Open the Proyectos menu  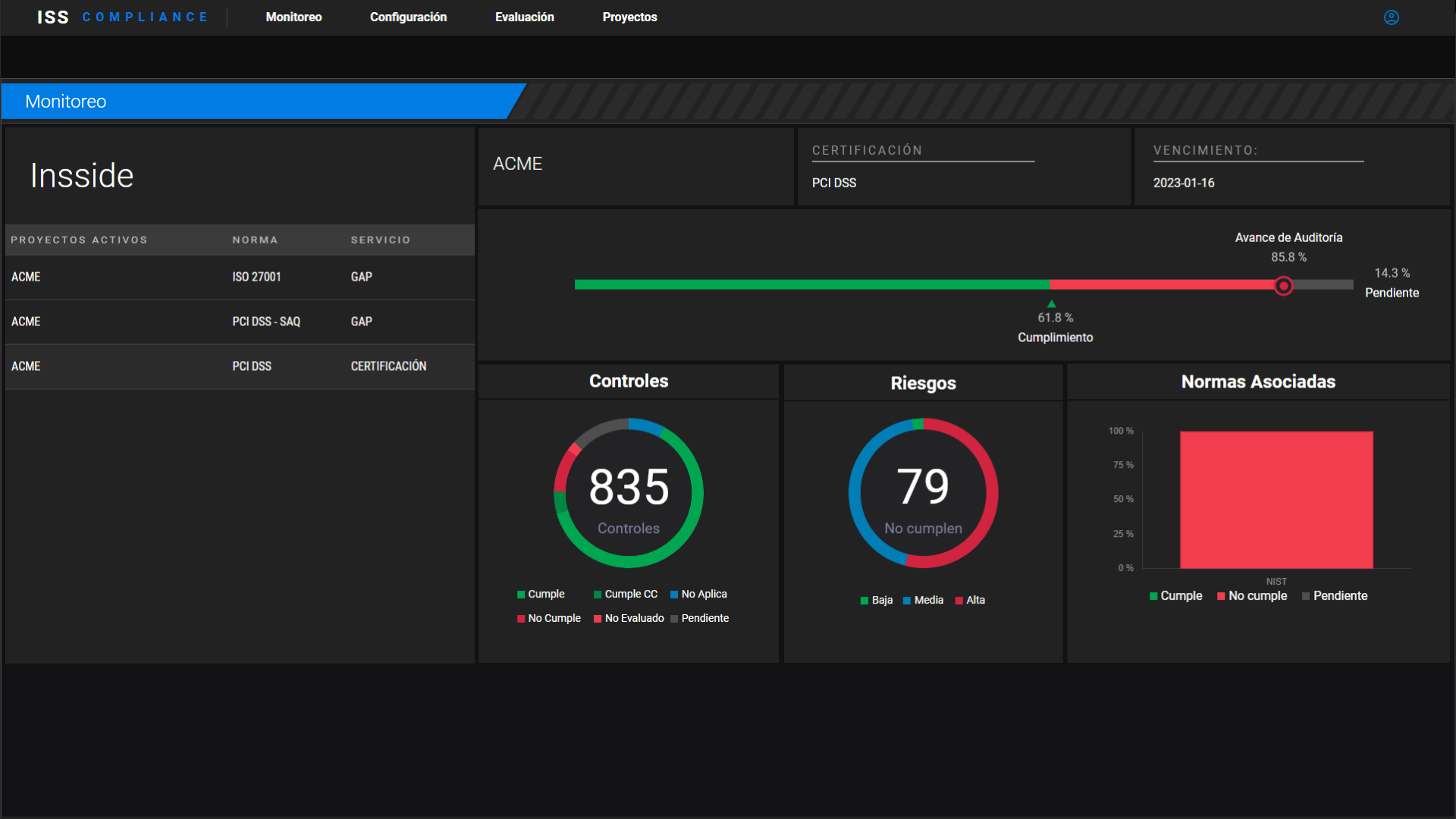[629, 17]
